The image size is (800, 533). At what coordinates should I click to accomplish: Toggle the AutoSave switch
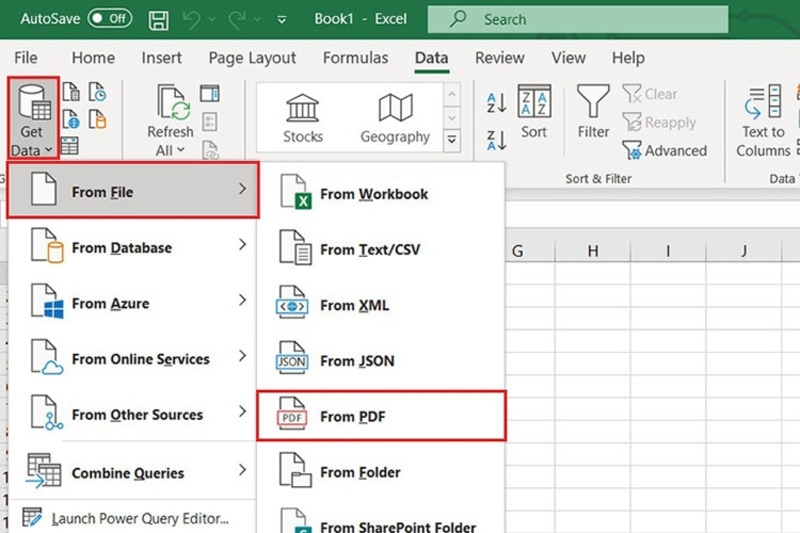tap(110, 19)
